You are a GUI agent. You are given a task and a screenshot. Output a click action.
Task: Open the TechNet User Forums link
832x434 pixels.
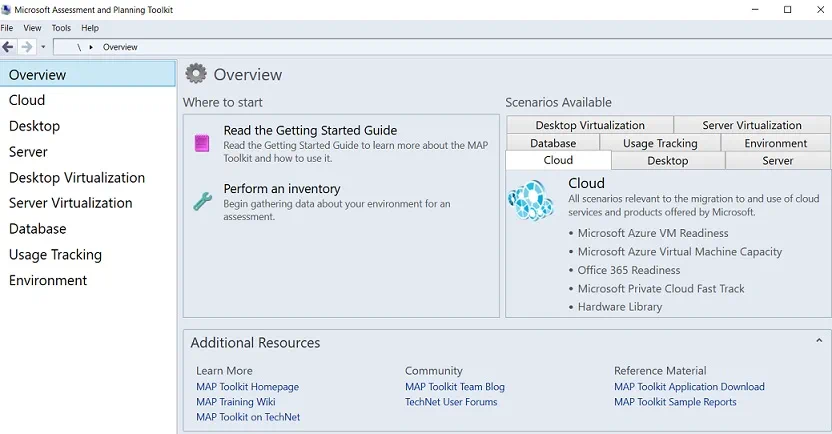click(x=450, y=402)
